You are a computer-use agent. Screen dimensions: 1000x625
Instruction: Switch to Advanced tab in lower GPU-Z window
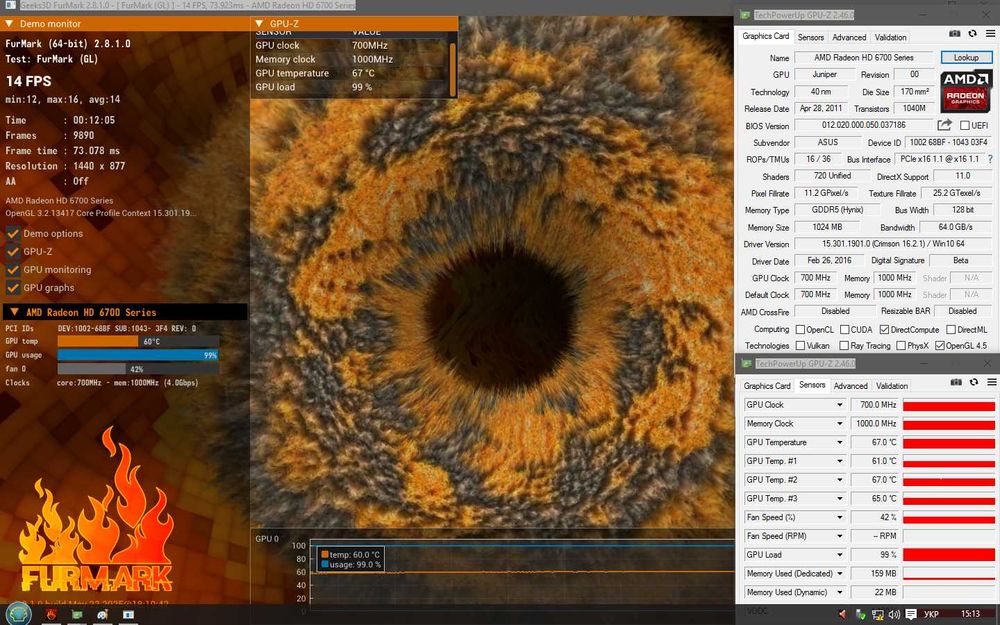click(850, 386)
